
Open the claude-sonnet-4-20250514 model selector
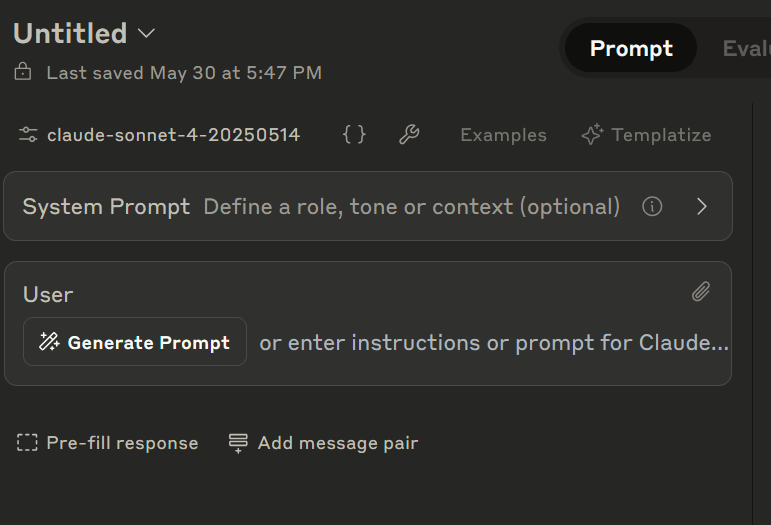coord(173,135)
